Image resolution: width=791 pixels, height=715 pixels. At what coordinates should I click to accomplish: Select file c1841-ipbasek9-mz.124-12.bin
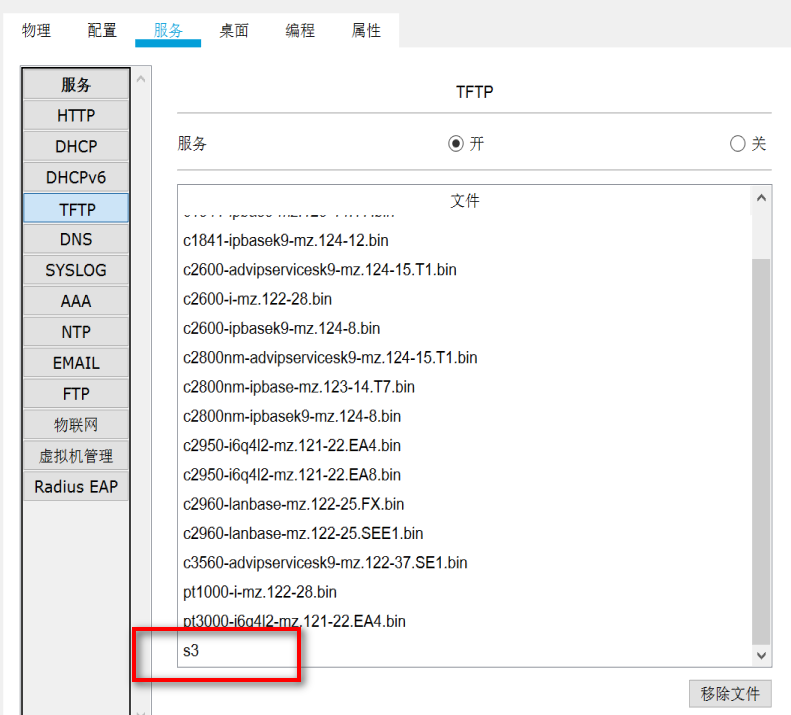coord(286,241)
